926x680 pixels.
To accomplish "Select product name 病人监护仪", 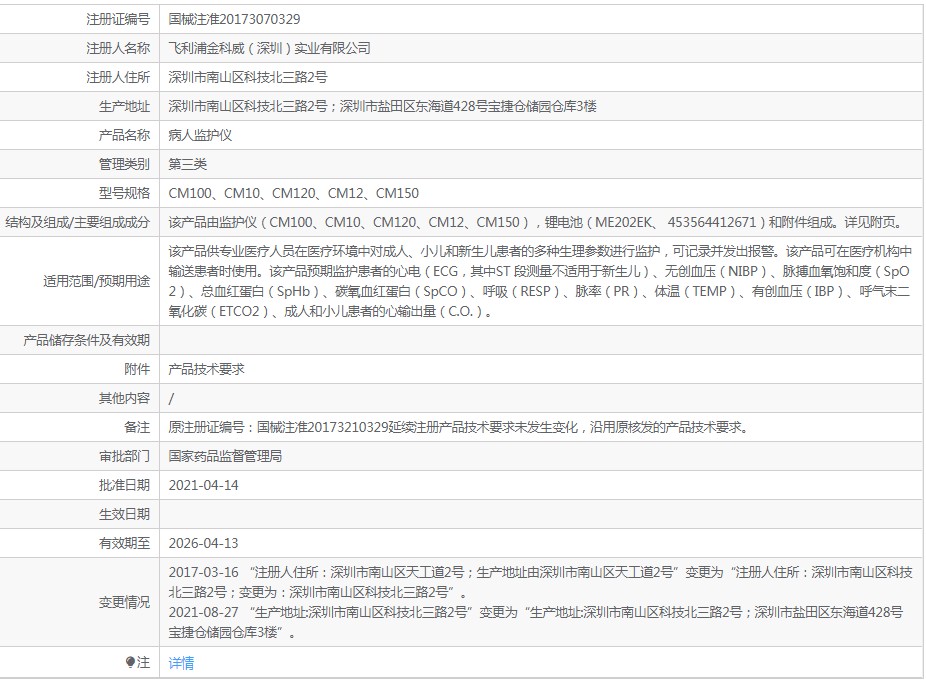I will 200,135.
